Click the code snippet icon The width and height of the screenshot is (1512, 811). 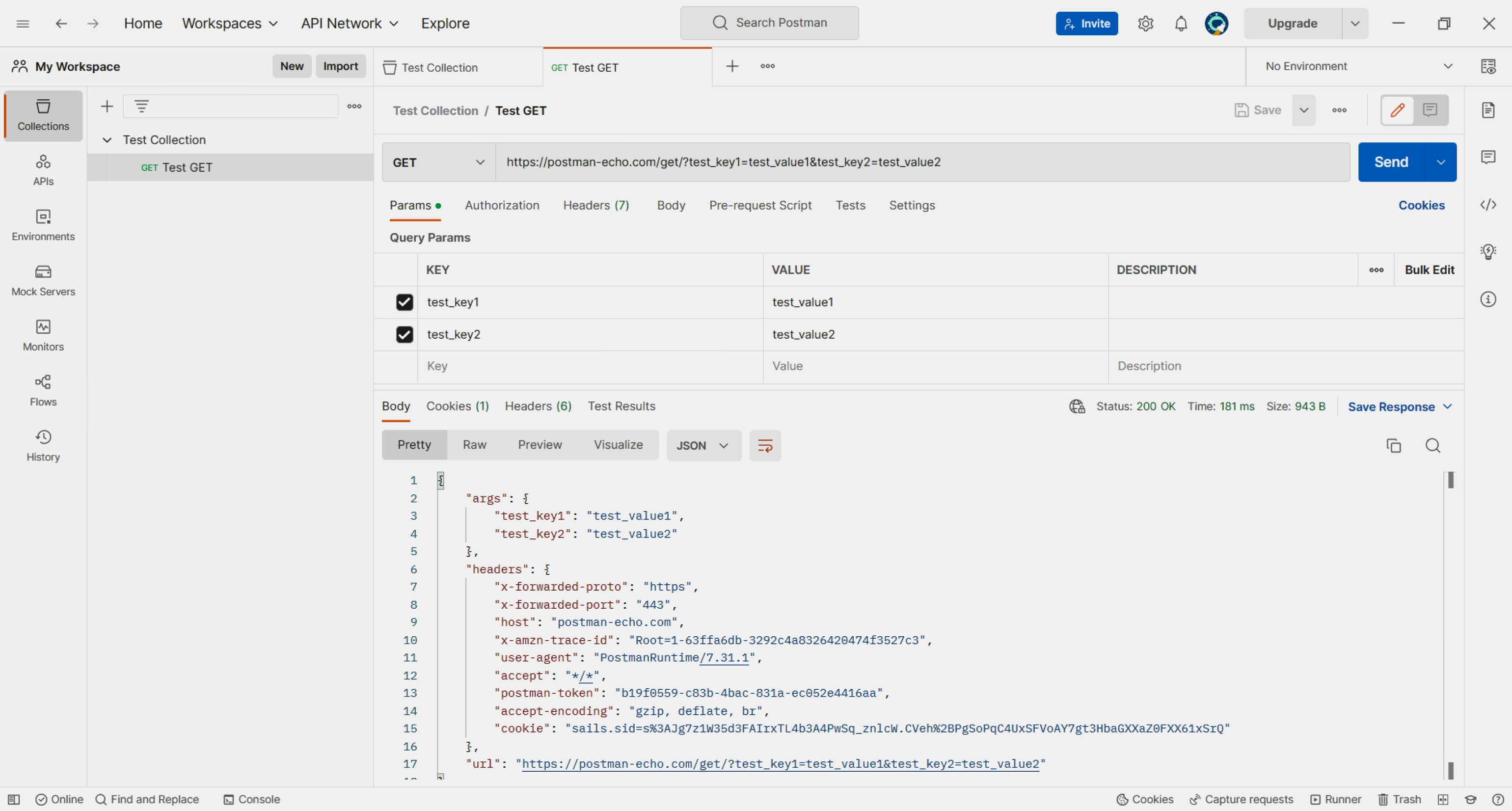click(x=1487, y=205)
